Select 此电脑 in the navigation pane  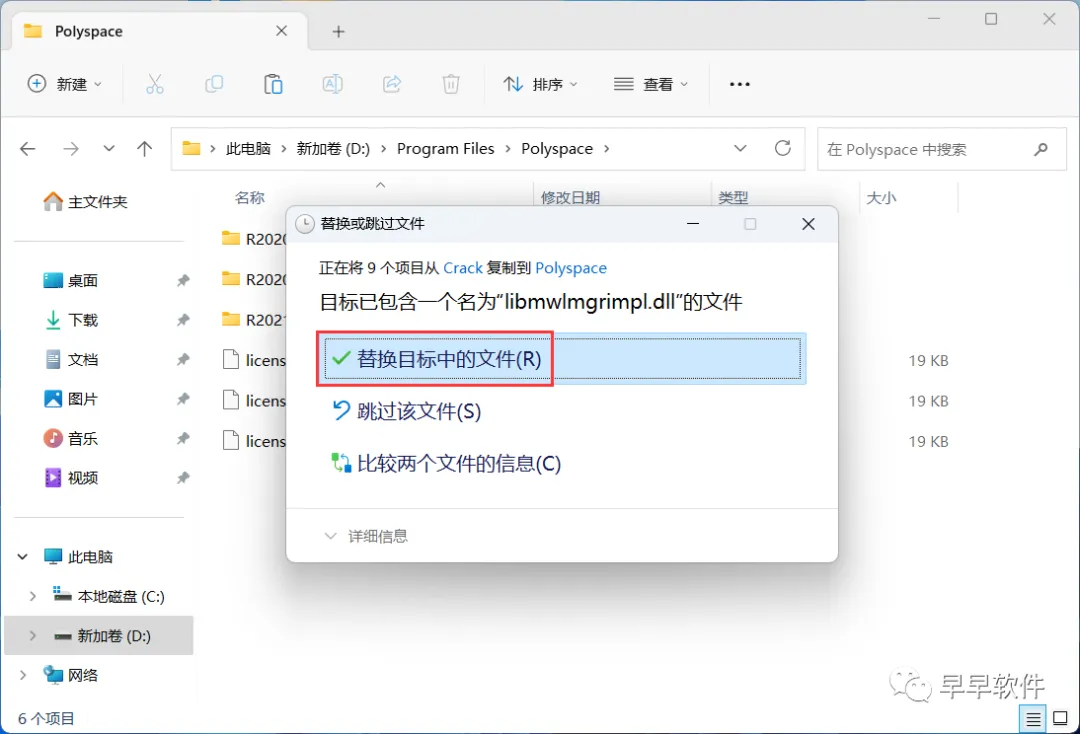[x=78, y=556]
